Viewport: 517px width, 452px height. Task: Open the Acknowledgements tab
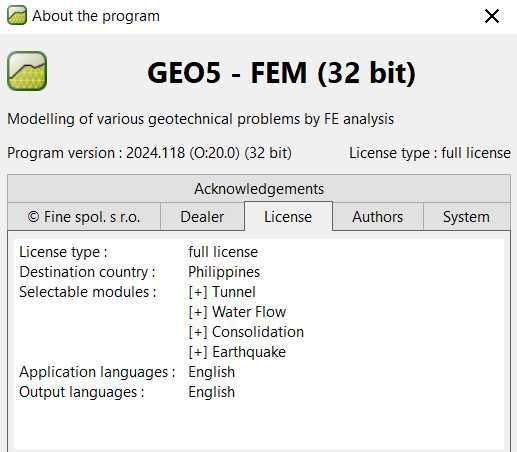click(x=259, y=189)
